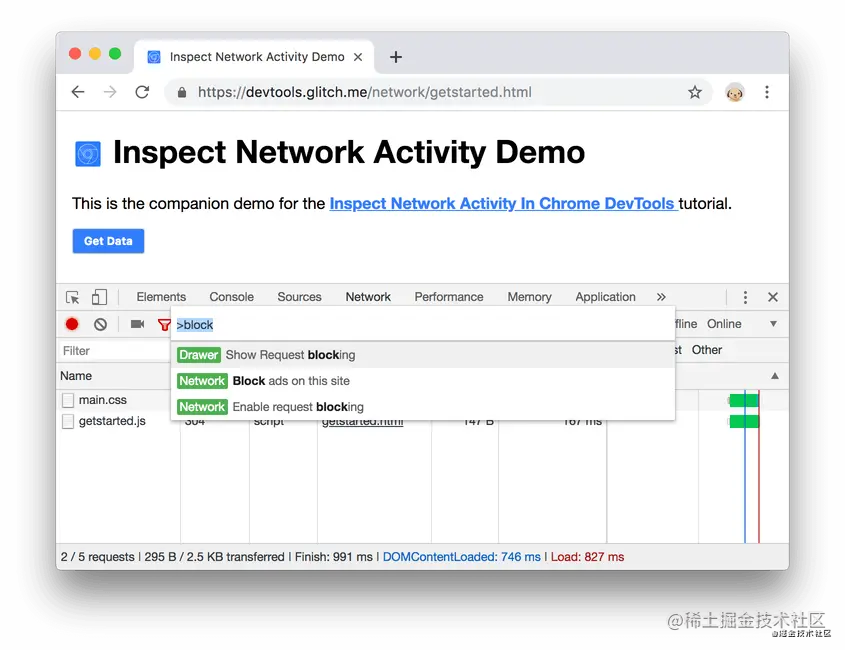This screenshot has width=845, height=650.
Task: Click the Load: 827 ms status text
Action: (x=587, y=557)
